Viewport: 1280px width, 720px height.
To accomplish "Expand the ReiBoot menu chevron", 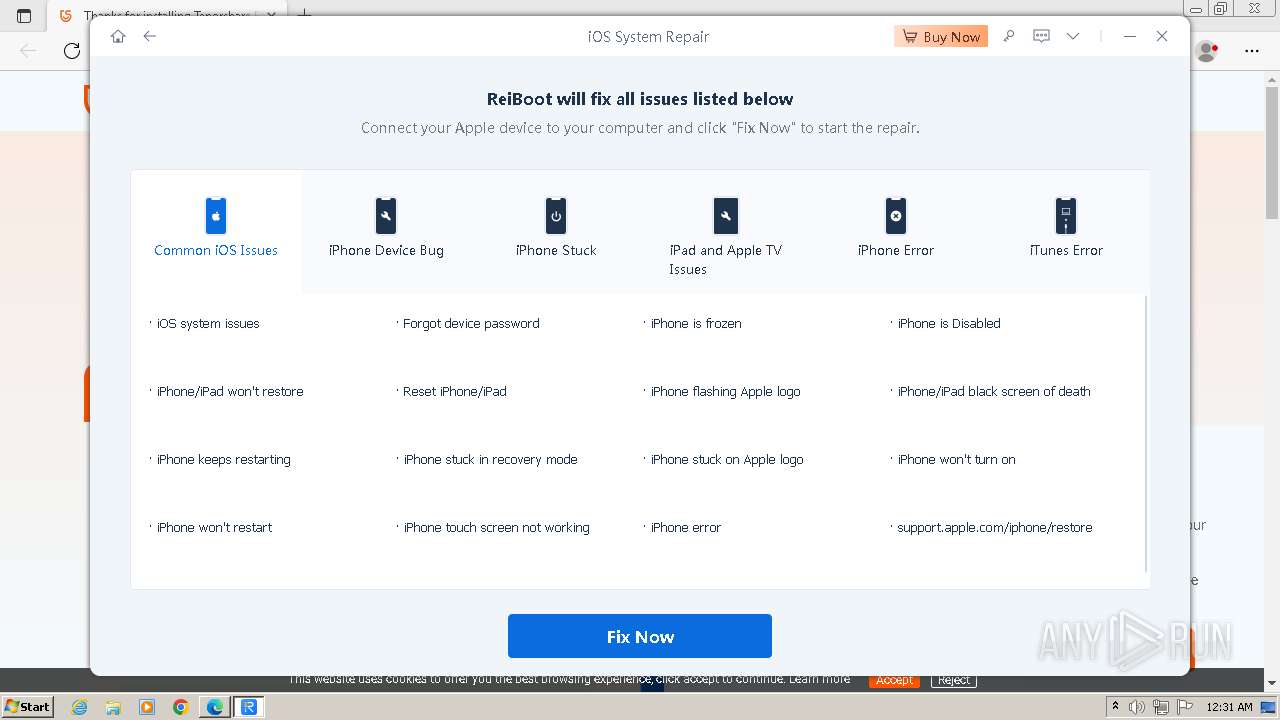I will (1073, 36).
